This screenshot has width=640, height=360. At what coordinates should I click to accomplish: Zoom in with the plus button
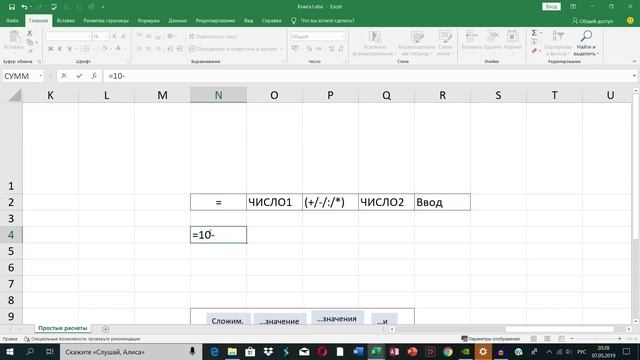[x=620, y=339]
